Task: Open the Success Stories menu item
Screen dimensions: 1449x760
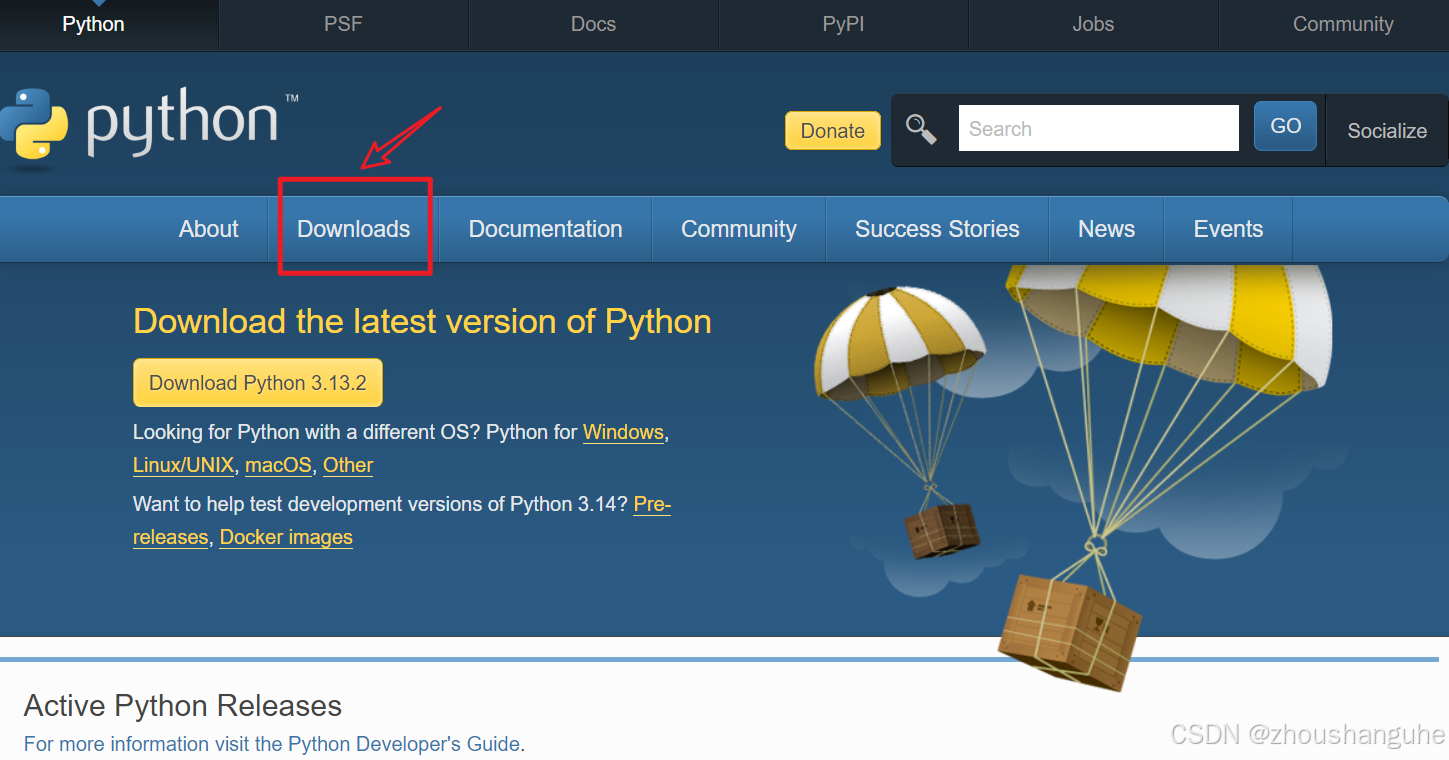Action: (x=937, y=229)
